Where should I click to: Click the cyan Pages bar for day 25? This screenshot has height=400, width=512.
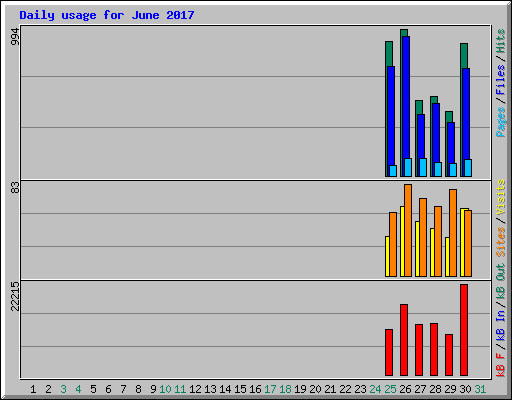coord(393,171)
